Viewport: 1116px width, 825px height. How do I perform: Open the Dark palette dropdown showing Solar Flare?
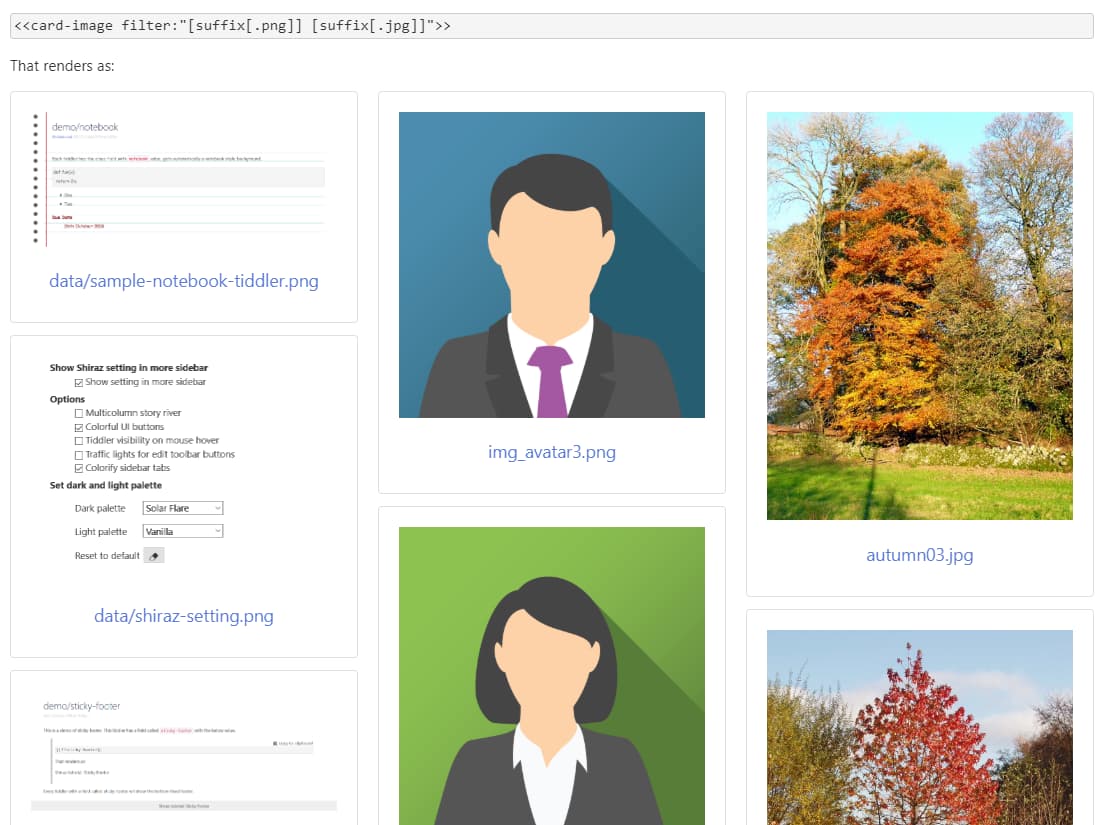[x=183, y=508]
